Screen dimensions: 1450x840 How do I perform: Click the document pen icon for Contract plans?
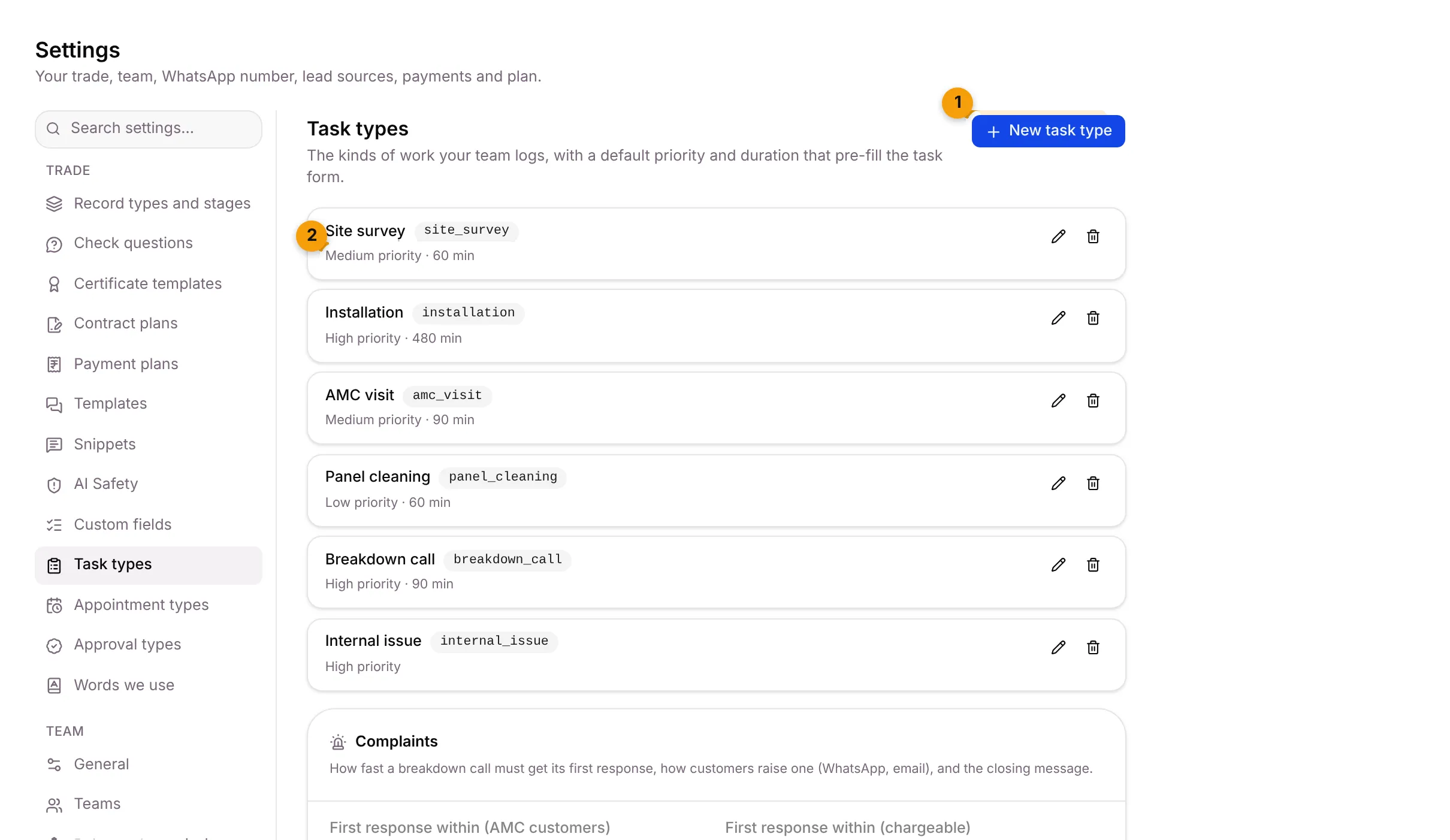tap(54, 325)
